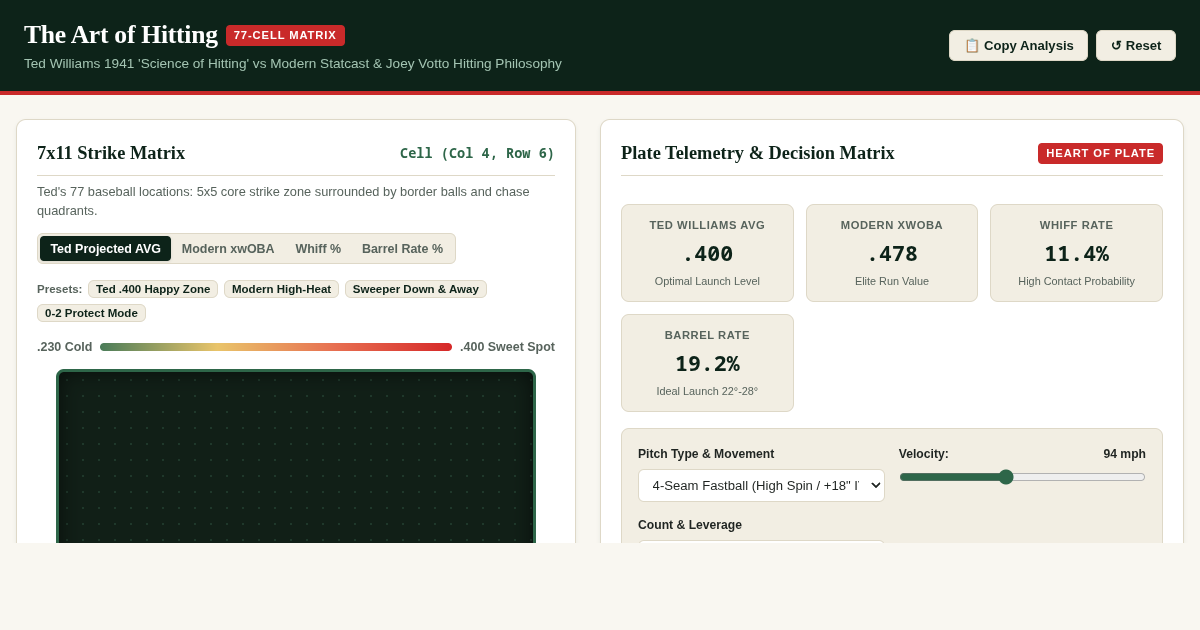Click the Copy Analysis button
The height and width of the screenshot is (630, 1200).
(x=1018, y=45)
